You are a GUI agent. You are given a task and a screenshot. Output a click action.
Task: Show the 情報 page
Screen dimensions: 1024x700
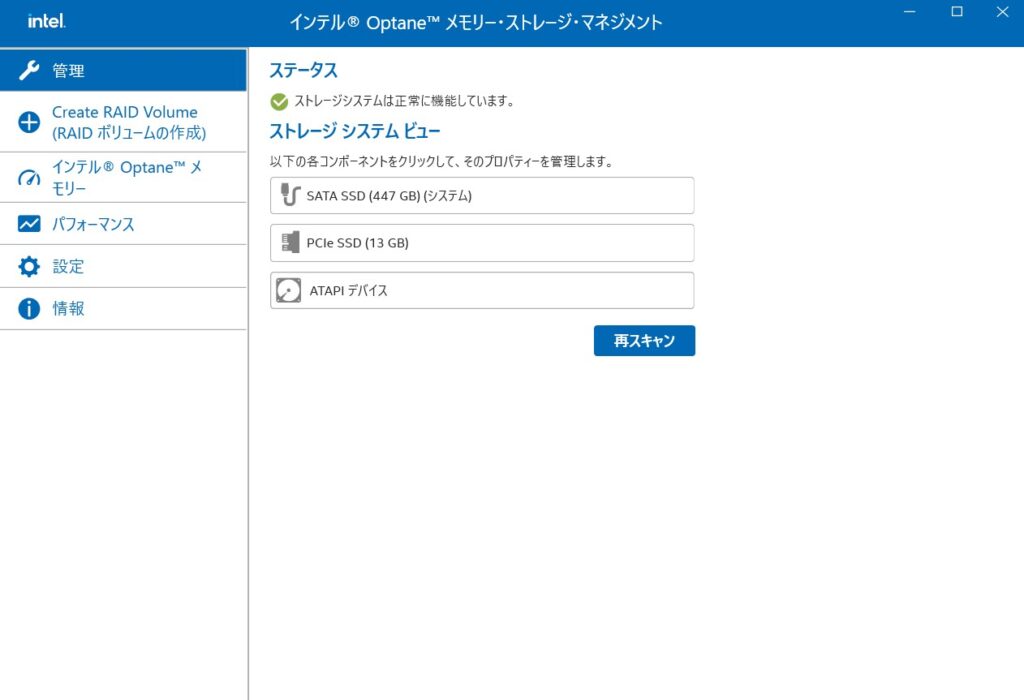coord(123,308)
